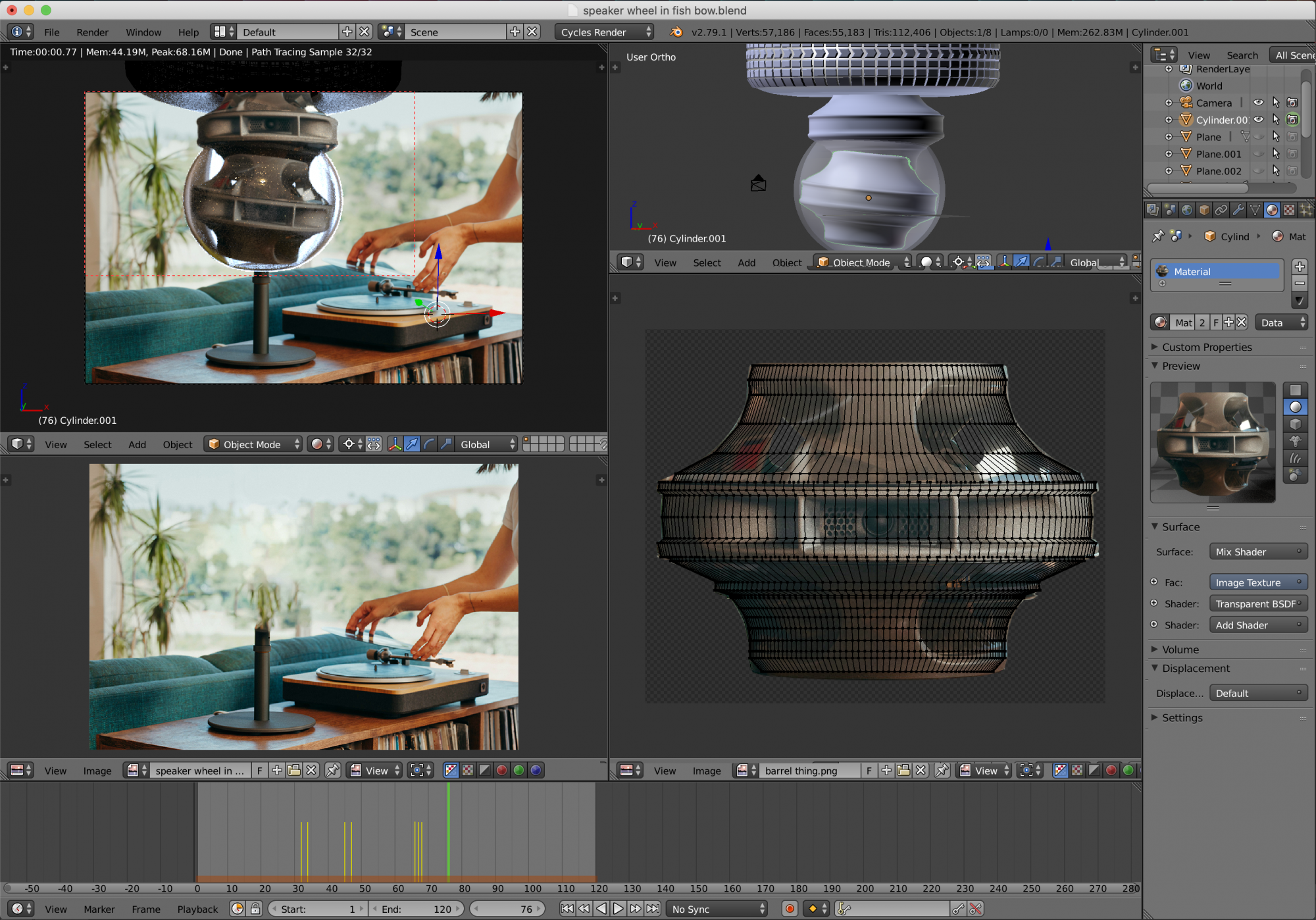The height and width of the screenshot is (920, 1316).
Task: Click the Image Texture Fac input button
Action: [1258, 582]
